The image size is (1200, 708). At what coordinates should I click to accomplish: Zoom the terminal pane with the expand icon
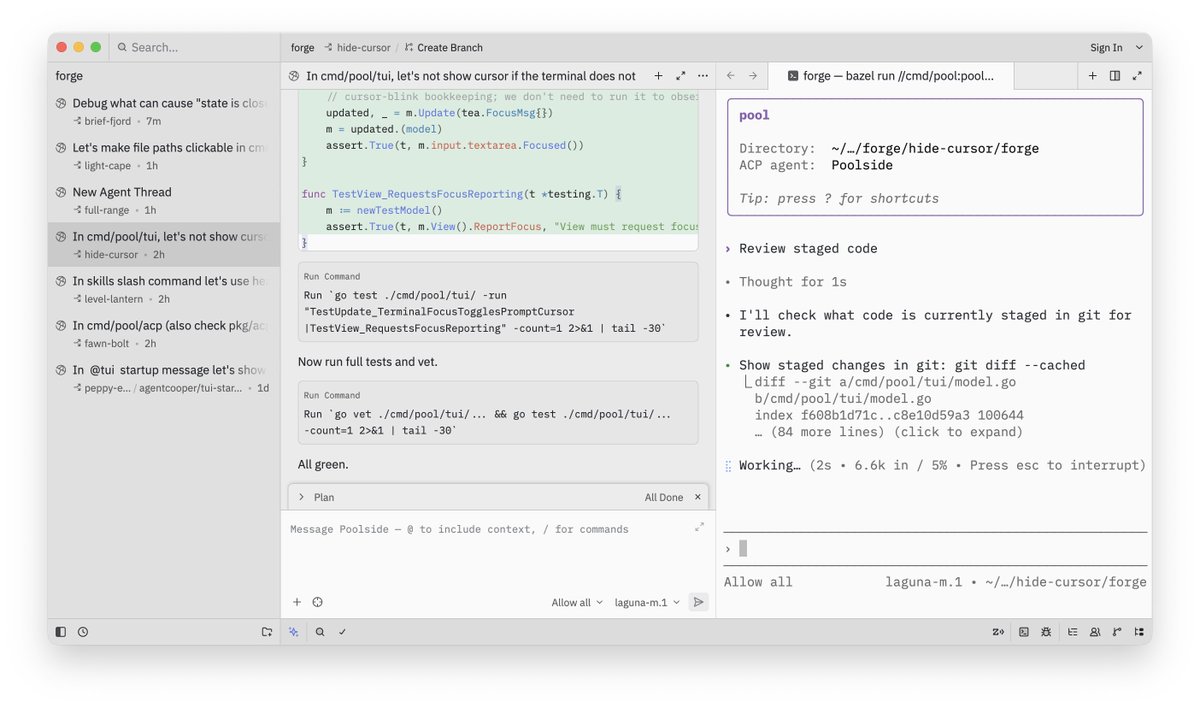pyautogui.click(x=1137, y=76)
